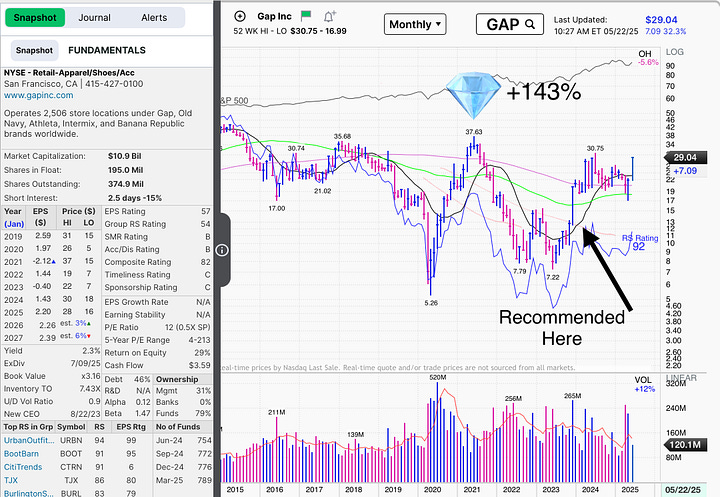Toggle the LOG price scale label
The height and width of the screenshot is (497, 720).
675,51
